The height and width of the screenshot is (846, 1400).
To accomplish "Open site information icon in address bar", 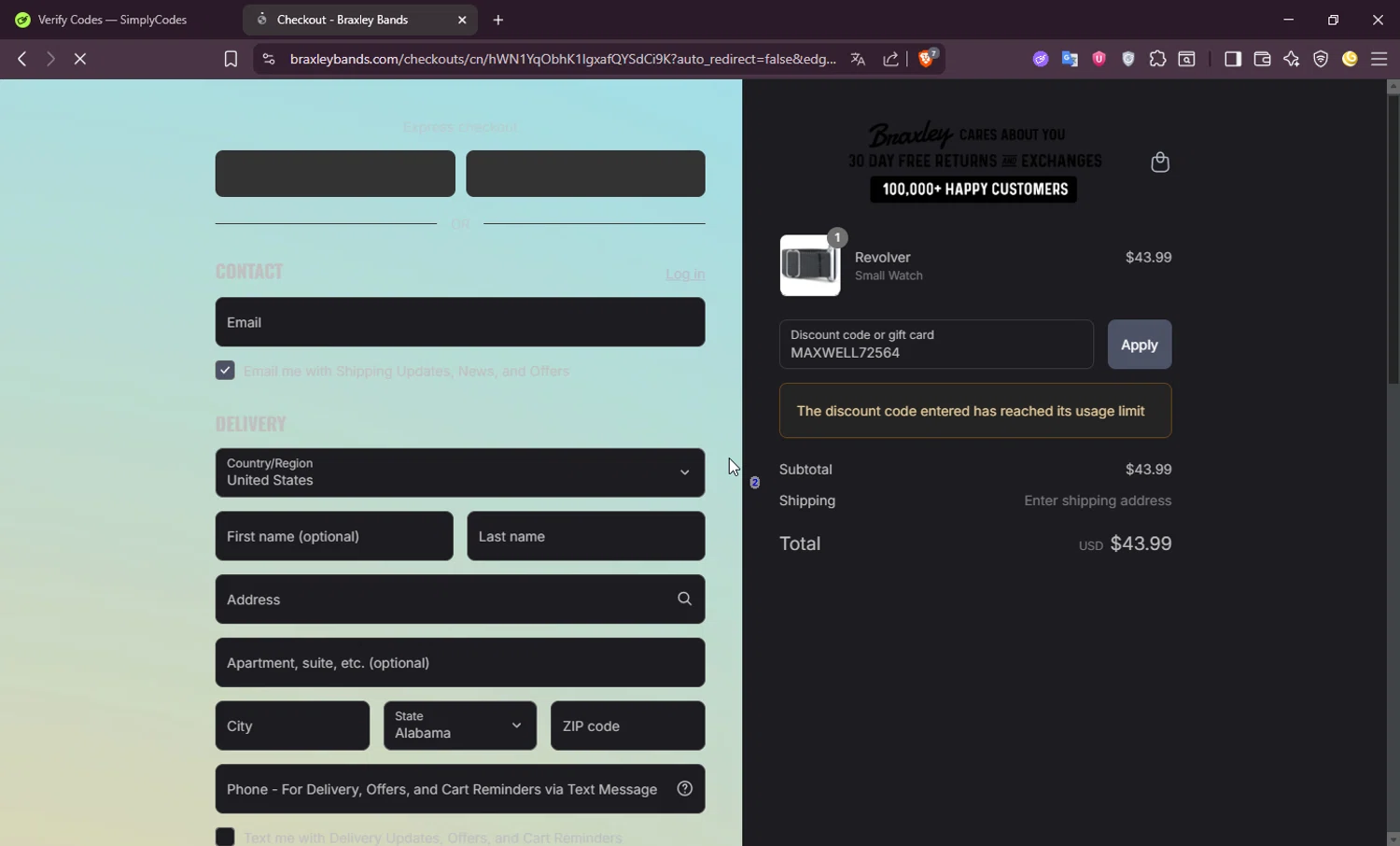I will coord(269,59).
